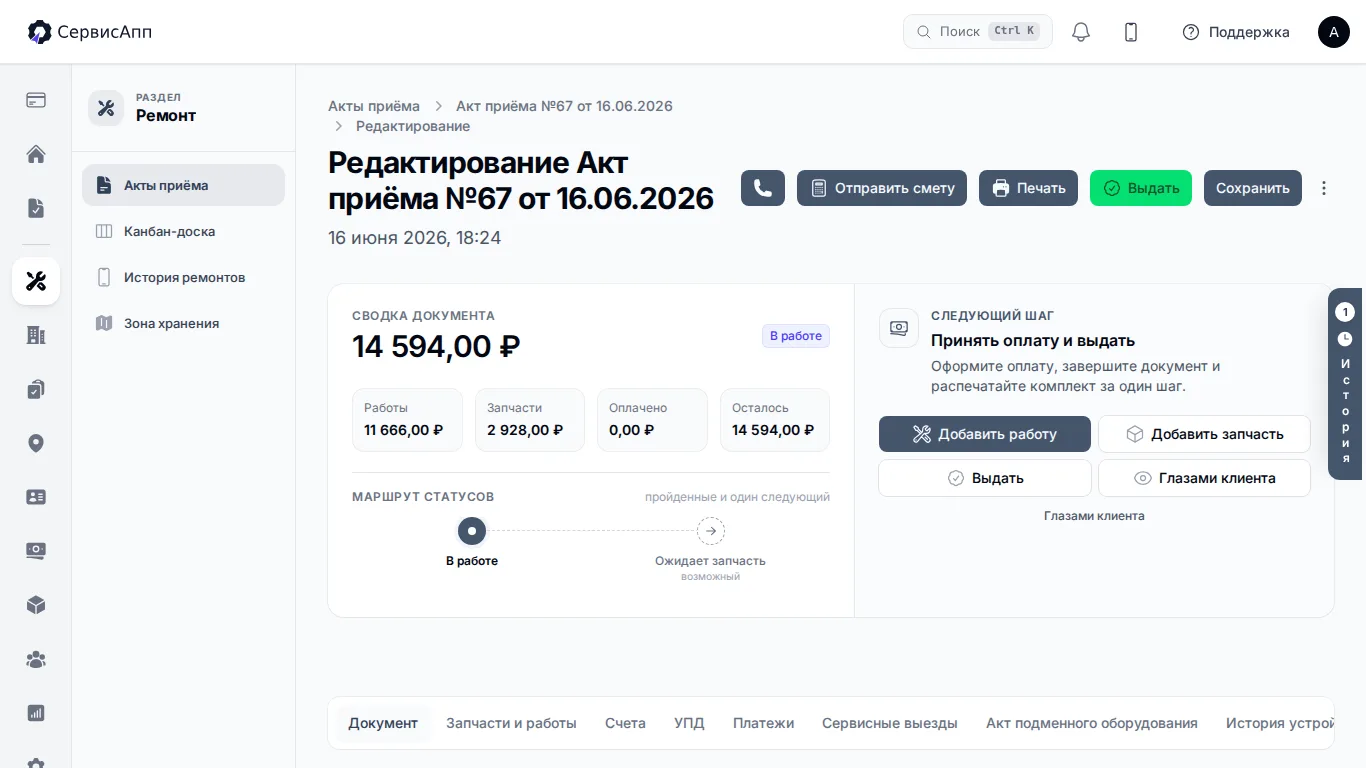Click the total 14 594,00 ₽ amount
This screenshot has height=768, width=1366.
point(436,346)
